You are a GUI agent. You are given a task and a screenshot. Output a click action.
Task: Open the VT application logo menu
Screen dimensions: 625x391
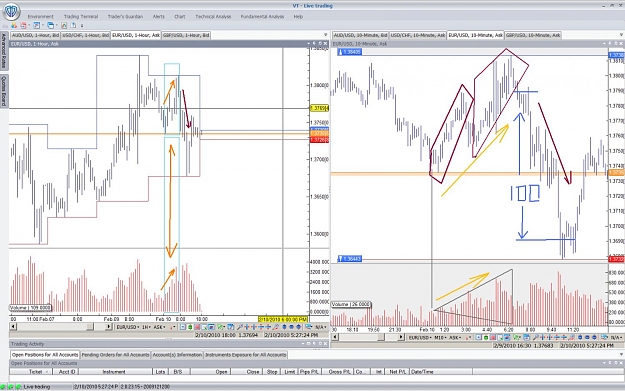[11, 11]
